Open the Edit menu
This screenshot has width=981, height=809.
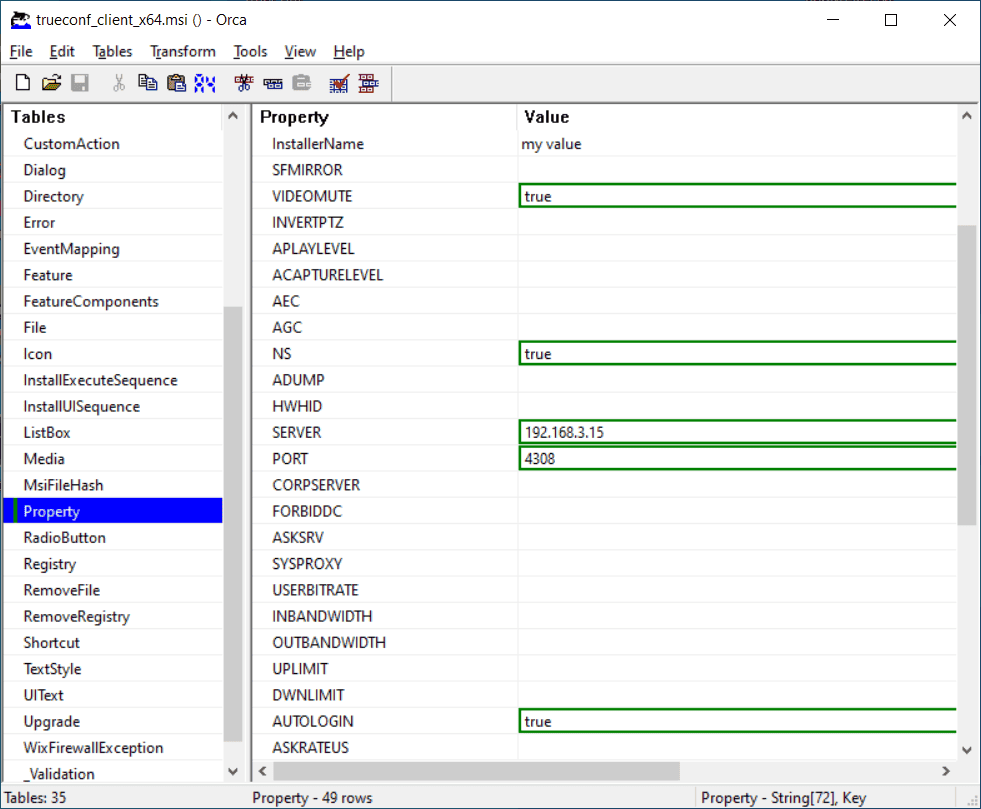pos(62,51)
